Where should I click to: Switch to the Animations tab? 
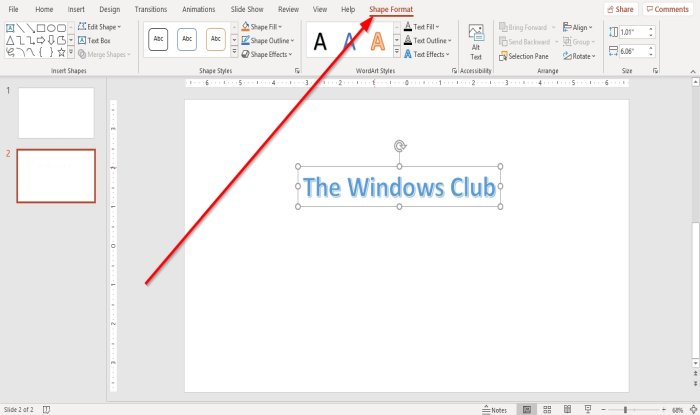point(199,9)
